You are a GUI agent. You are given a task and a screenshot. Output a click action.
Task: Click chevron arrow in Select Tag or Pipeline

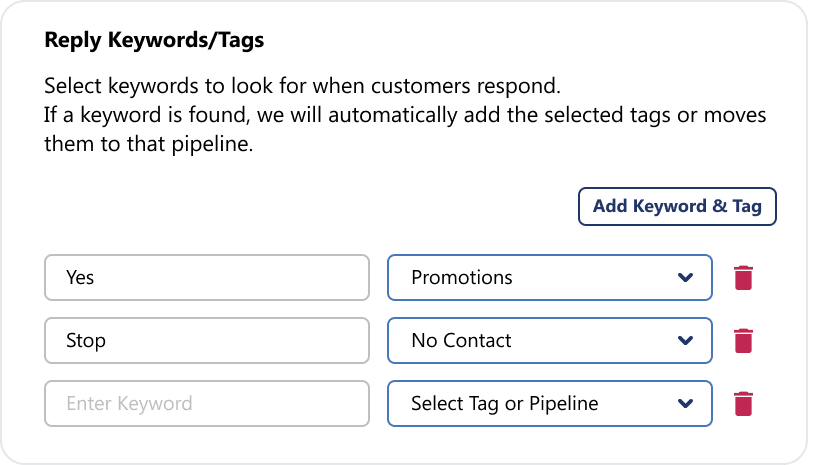[685, 404]
